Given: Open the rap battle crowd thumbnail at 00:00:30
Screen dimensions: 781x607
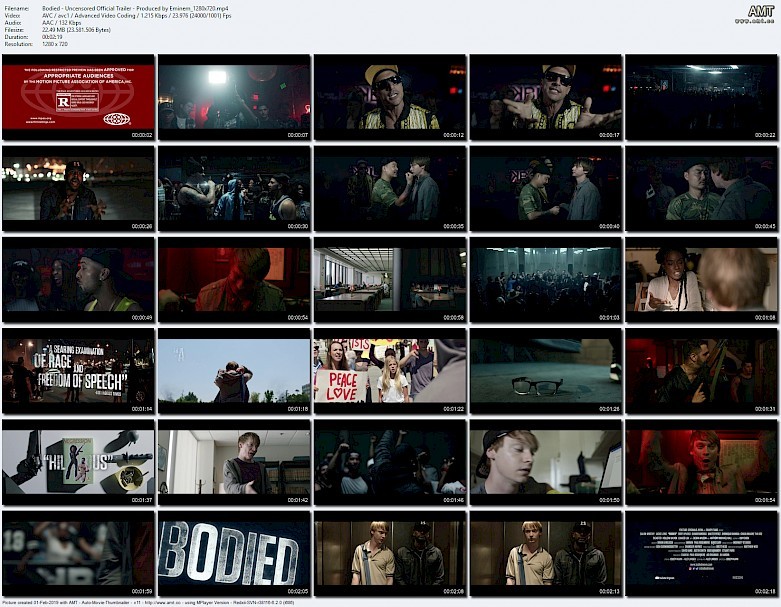Looking at the screenshot, I should pyautogui.click(x=234, y=188).
